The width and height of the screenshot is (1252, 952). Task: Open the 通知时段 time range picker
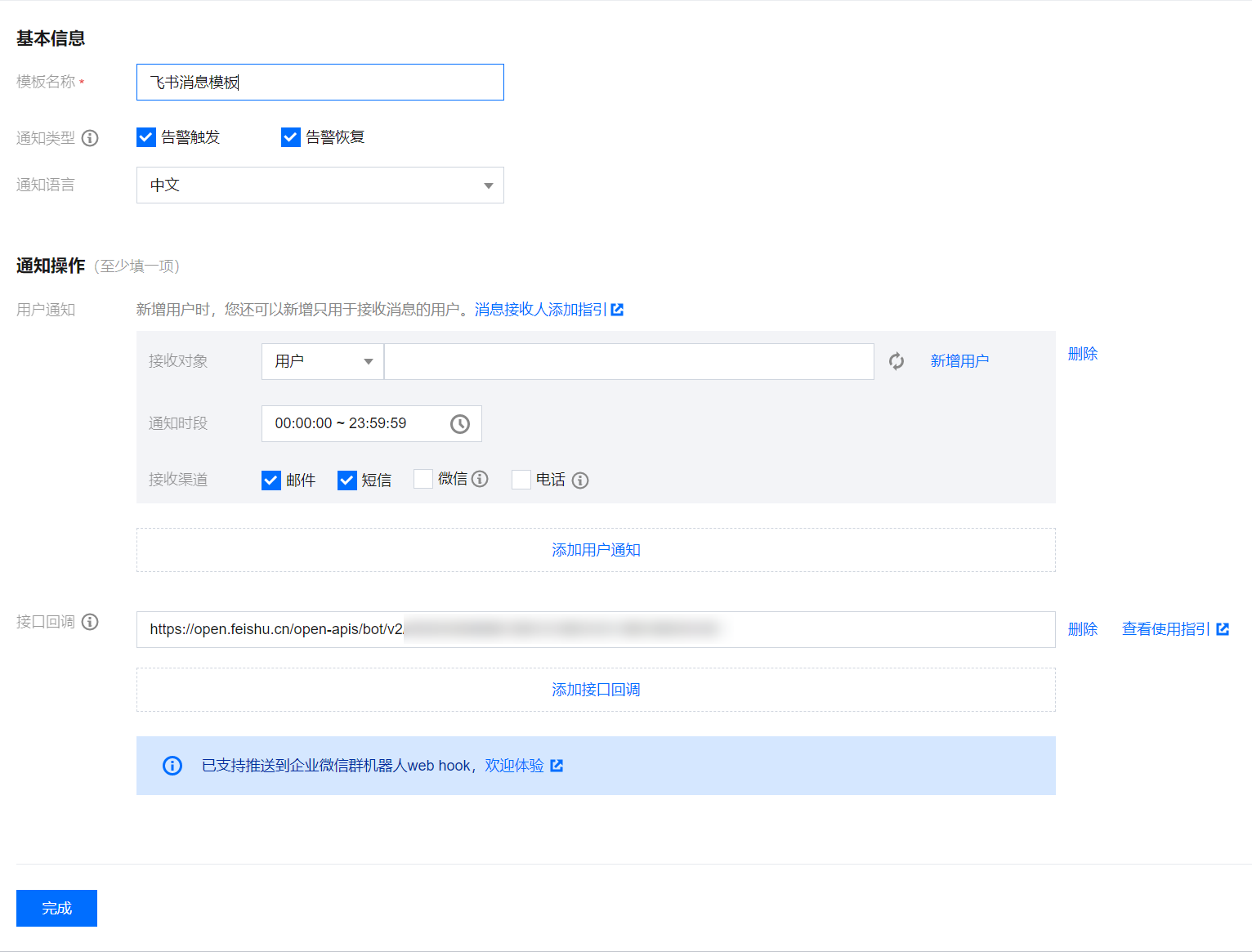[372, 424]
